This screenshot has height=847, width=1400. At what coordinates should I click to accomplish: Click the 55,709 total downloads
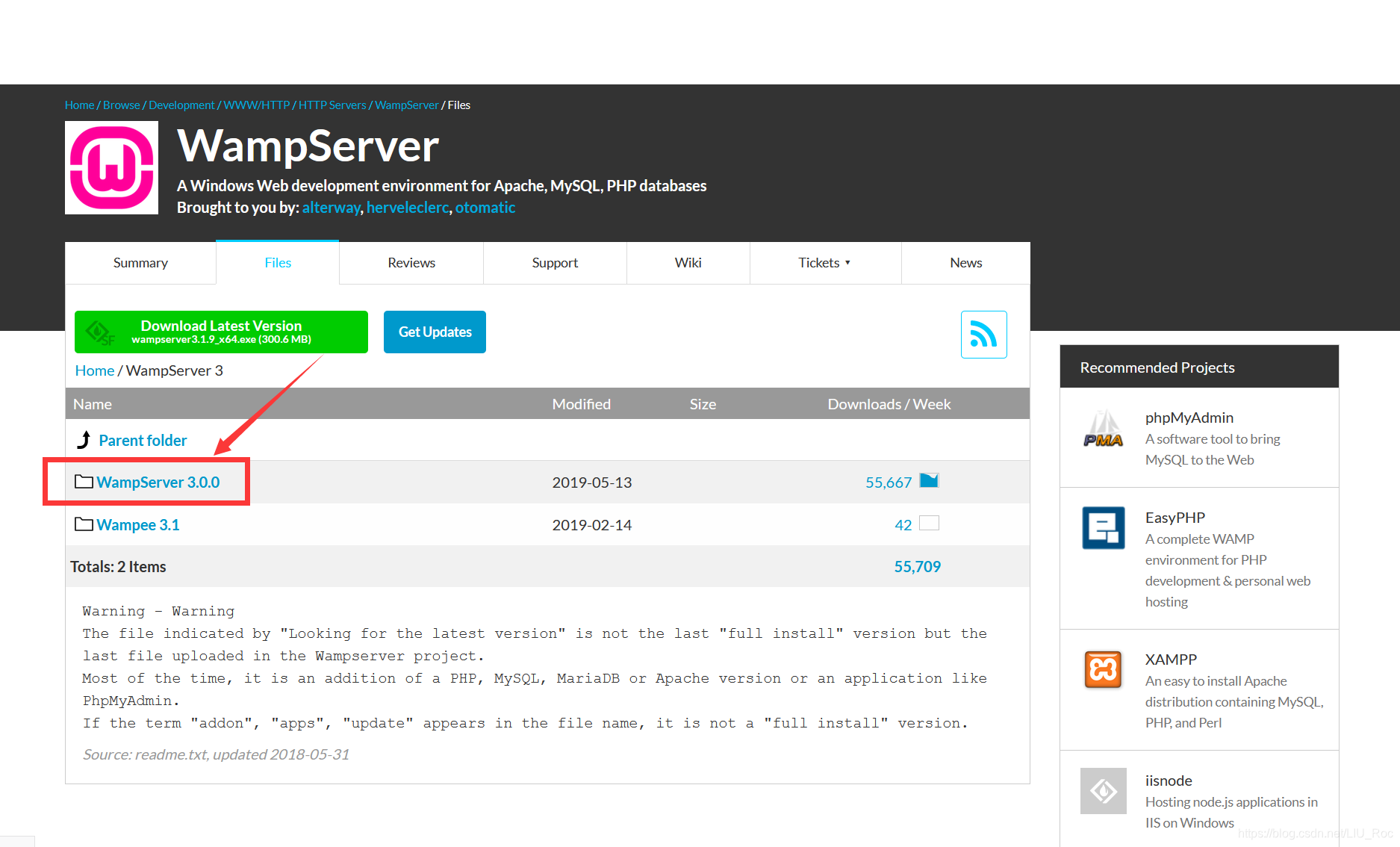pos(918,567)
